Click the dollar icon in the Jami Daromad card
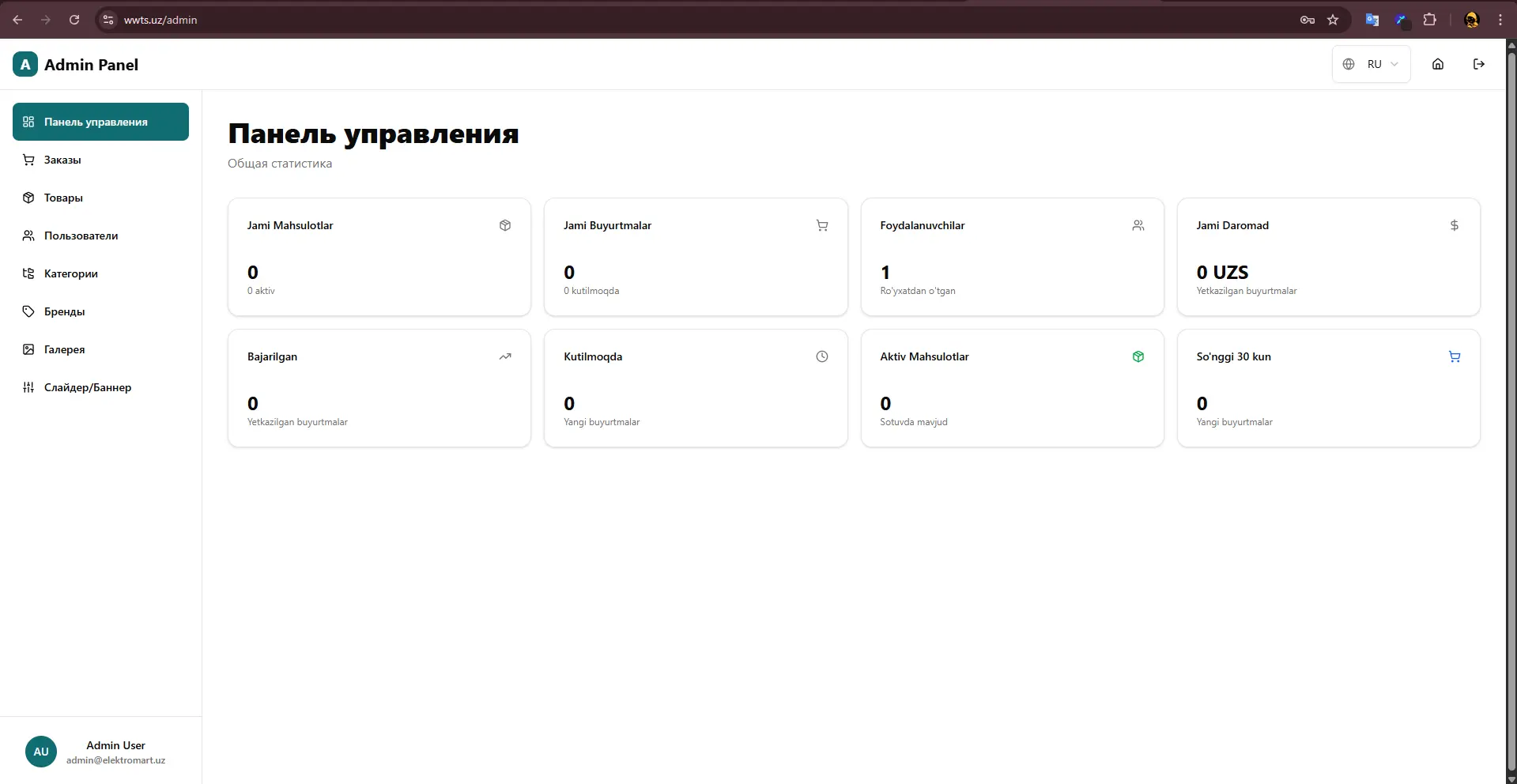 click(x=1455, y=225)
